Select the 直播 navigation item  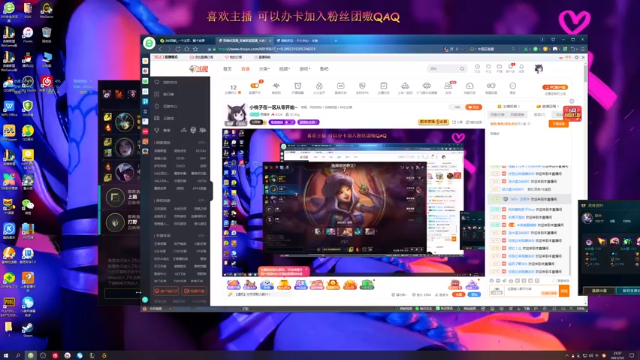tap(245, 69)
